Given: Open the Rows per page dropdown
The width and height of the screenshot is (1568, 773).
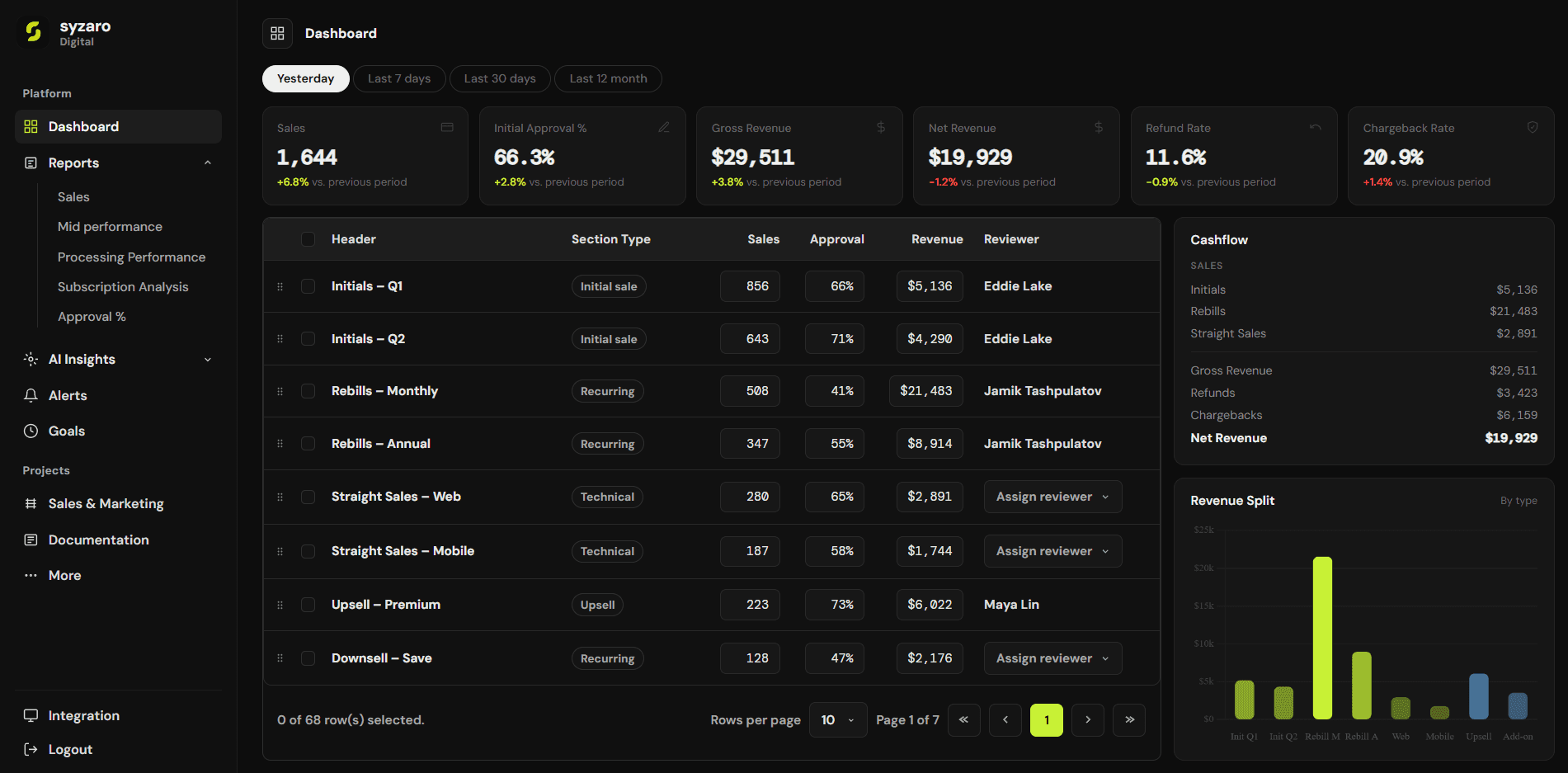Looking at the screenshot, I should pos(838,720).
